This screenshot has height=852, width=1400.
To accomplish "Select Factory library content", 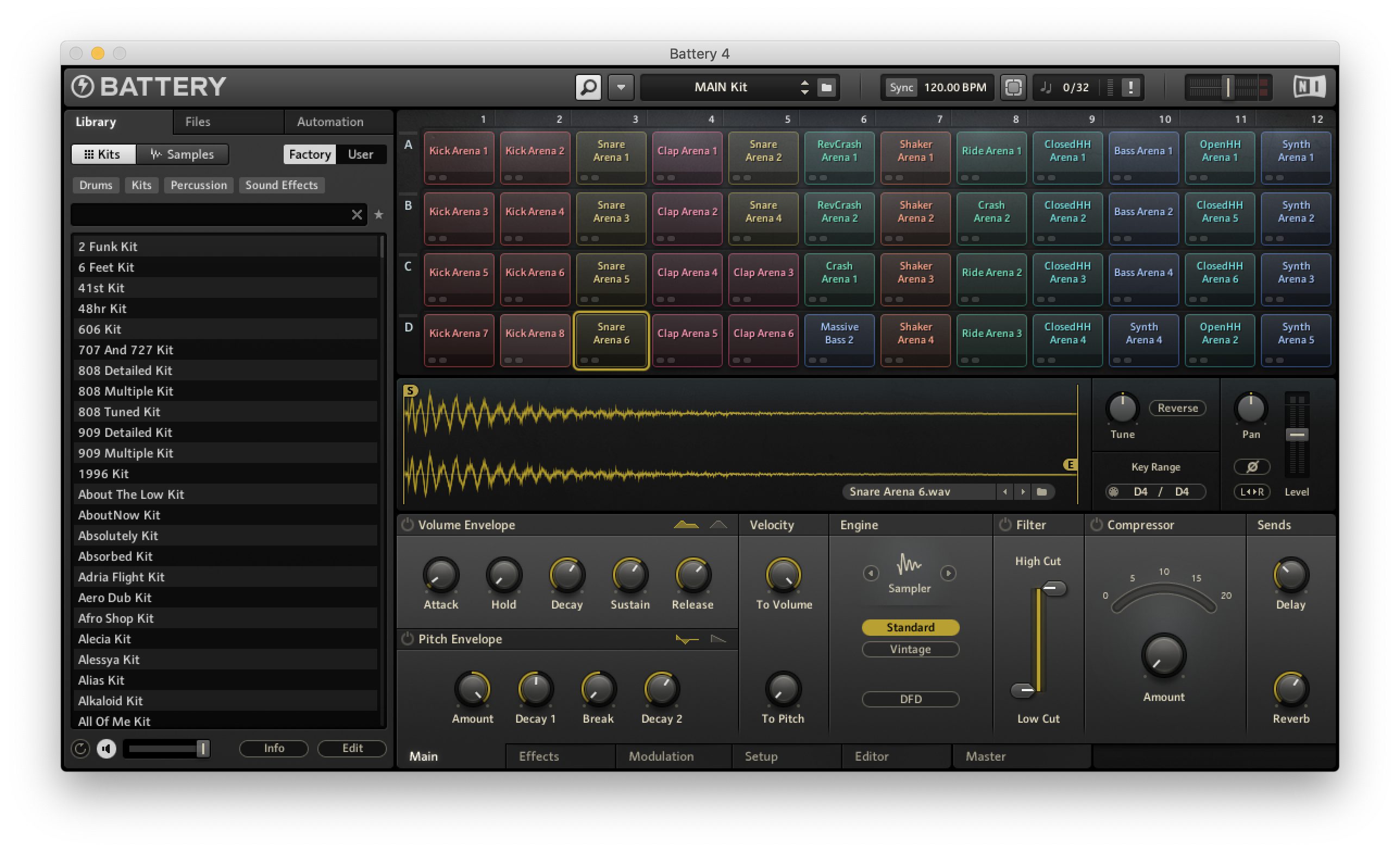I will 309,154.
